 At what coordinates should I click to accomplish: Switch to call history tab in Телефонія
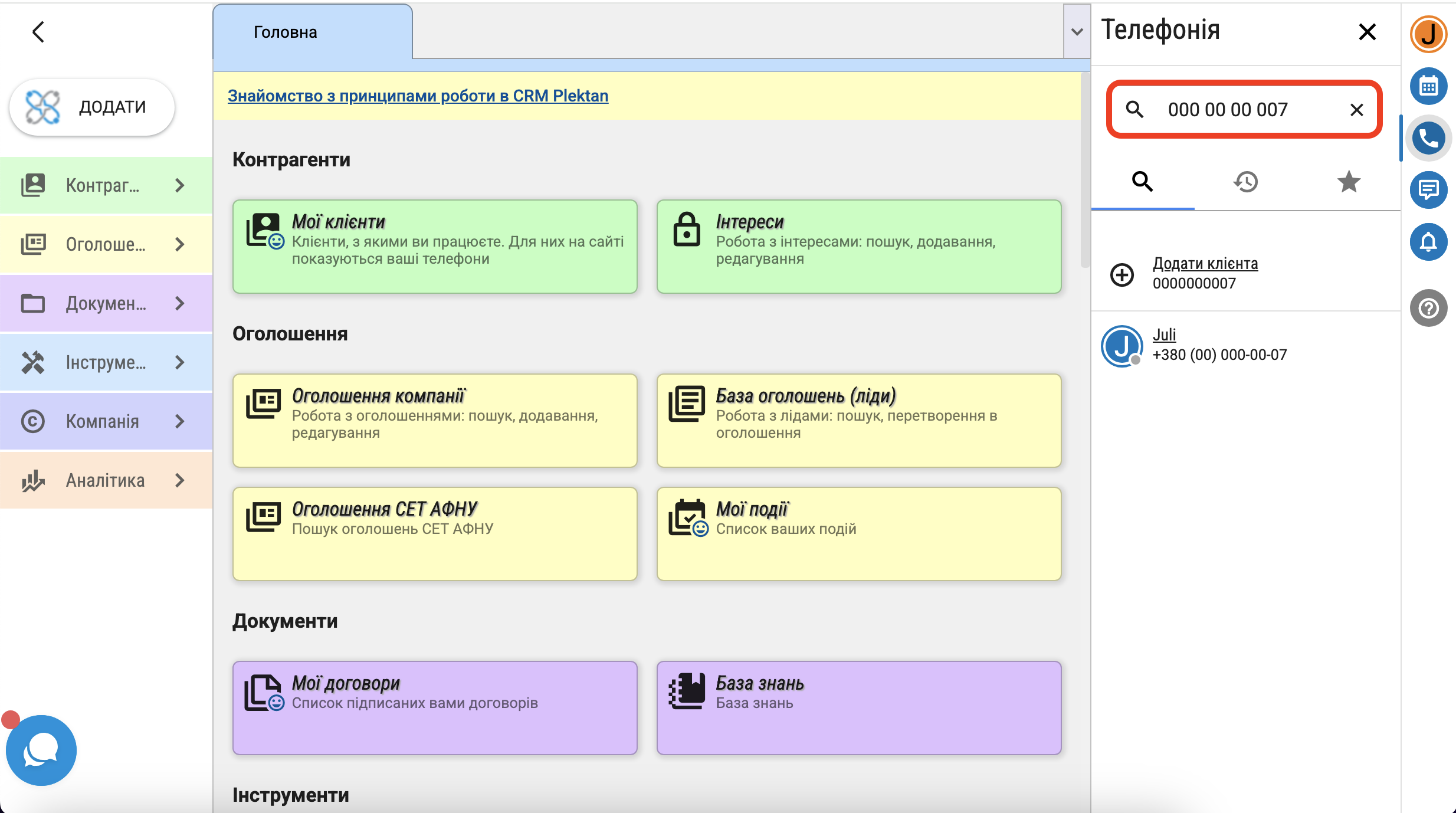click(1245, 182)
